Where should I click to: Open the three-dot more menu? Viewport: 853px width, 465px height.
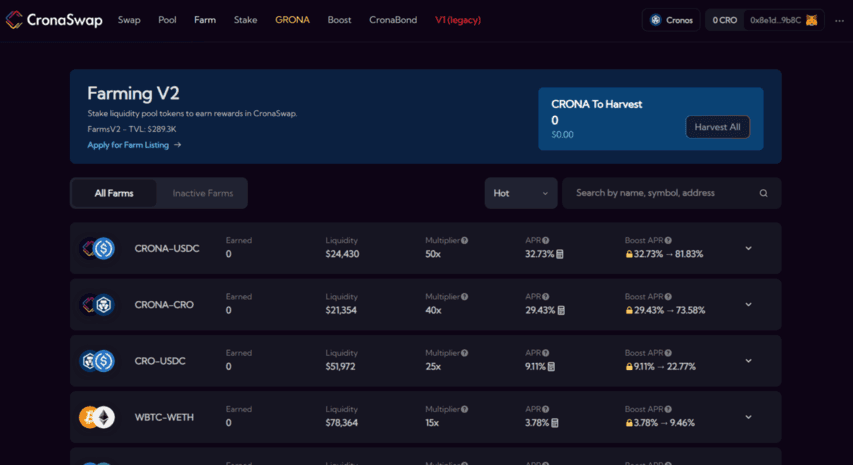click(x=839, y=21)
